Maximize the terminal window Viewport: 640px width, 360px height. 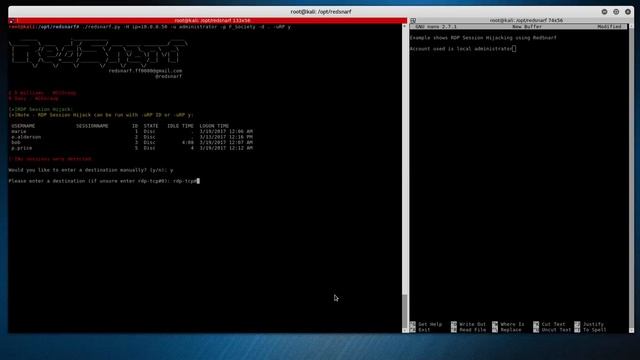[616, 12]
